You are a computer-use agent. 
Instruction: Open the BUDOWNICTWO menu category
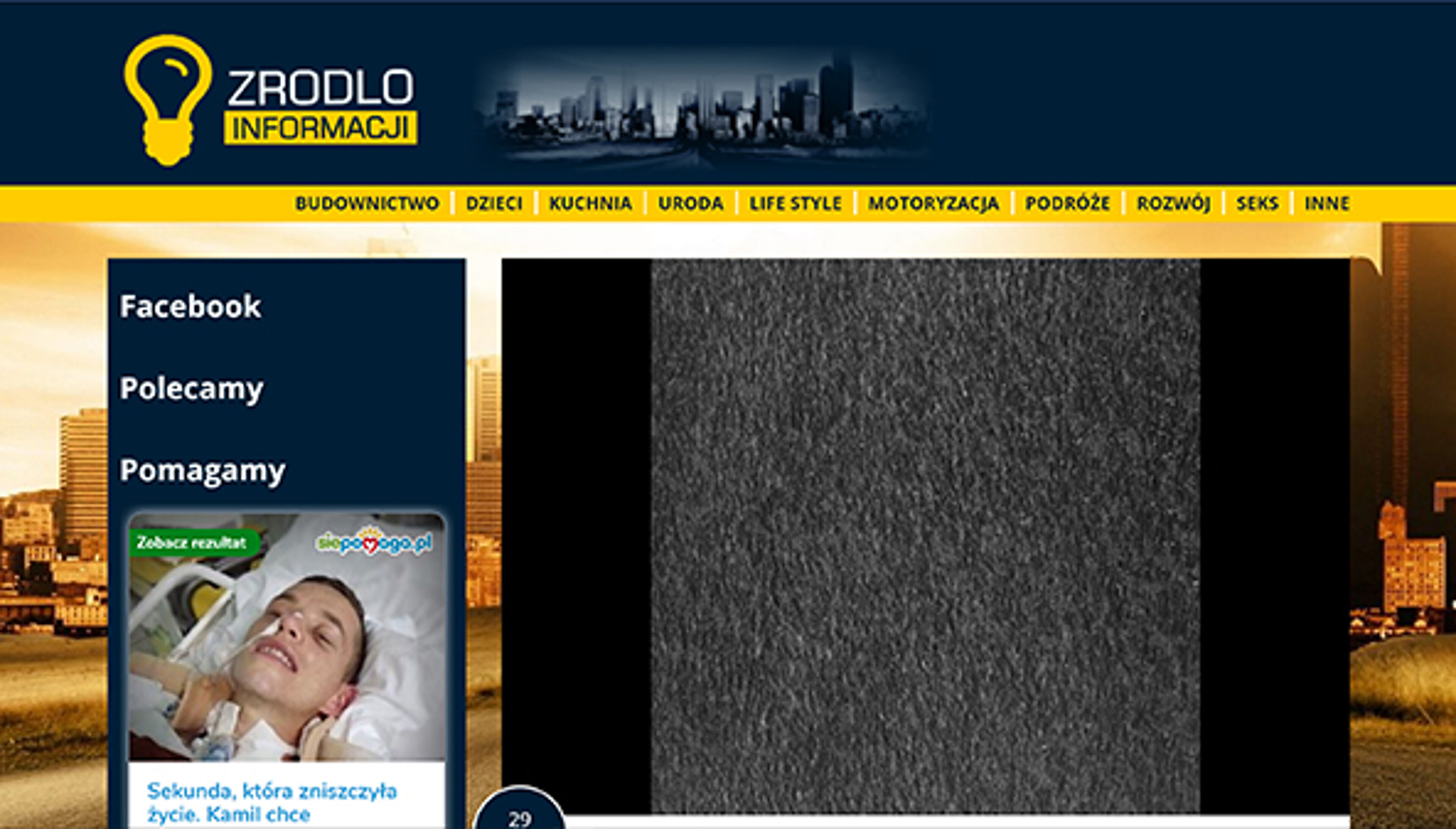(367, 203)
